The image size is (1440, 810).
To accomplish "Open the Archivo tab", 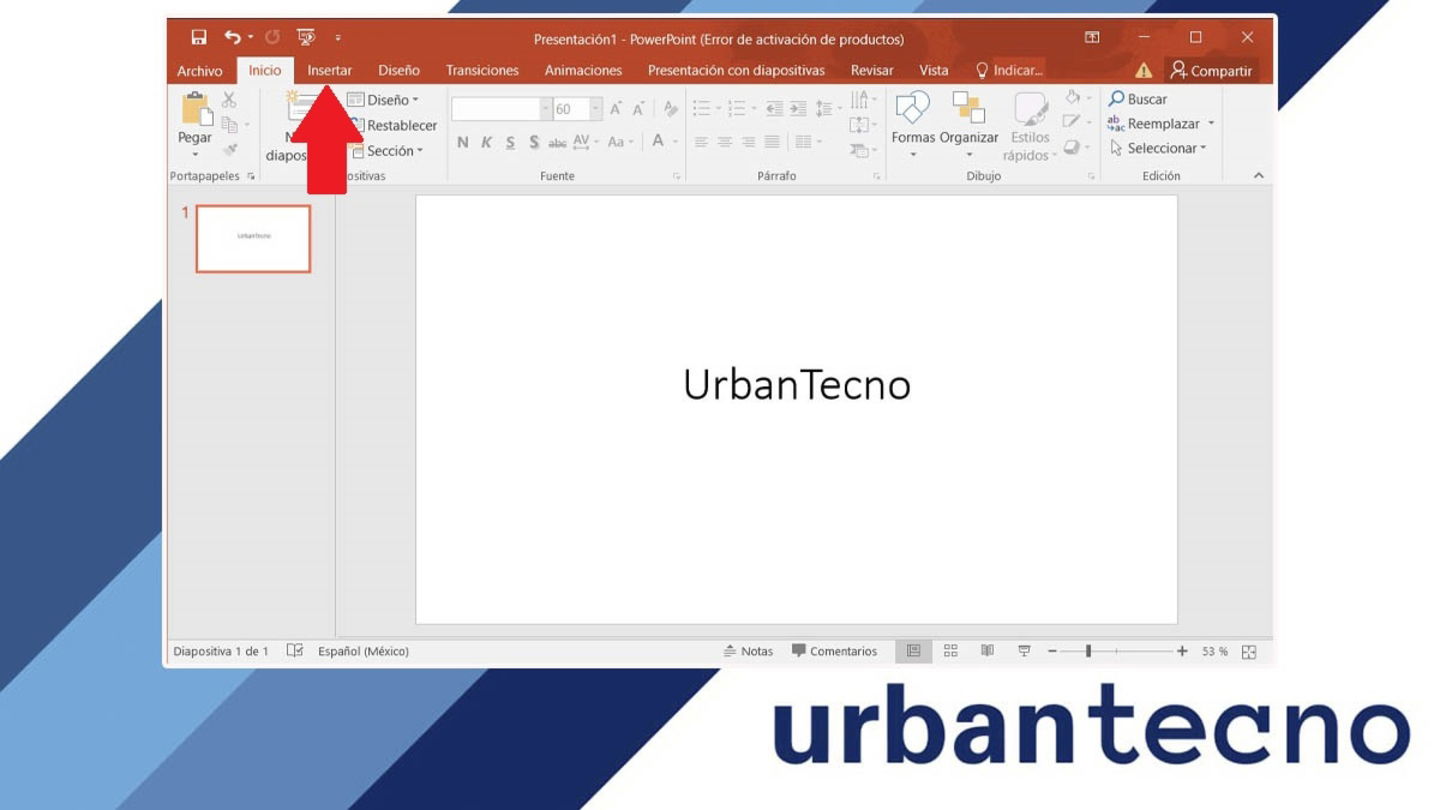I will 199,71.
